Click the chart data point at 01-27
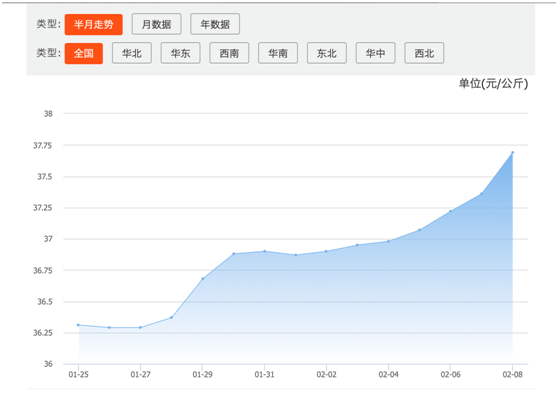 coord(140,327)
